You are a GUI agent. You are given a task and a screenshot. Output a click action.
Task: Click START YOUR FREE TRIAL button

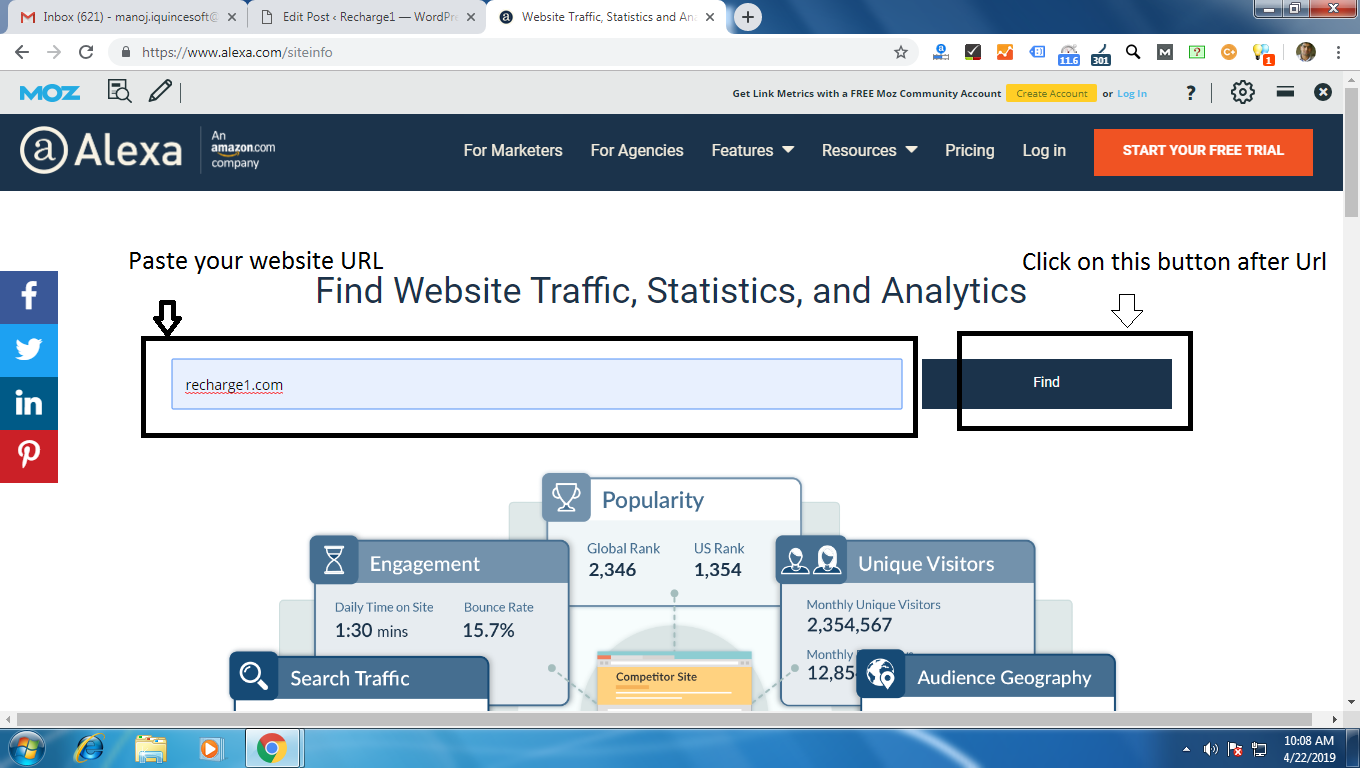1203,151
